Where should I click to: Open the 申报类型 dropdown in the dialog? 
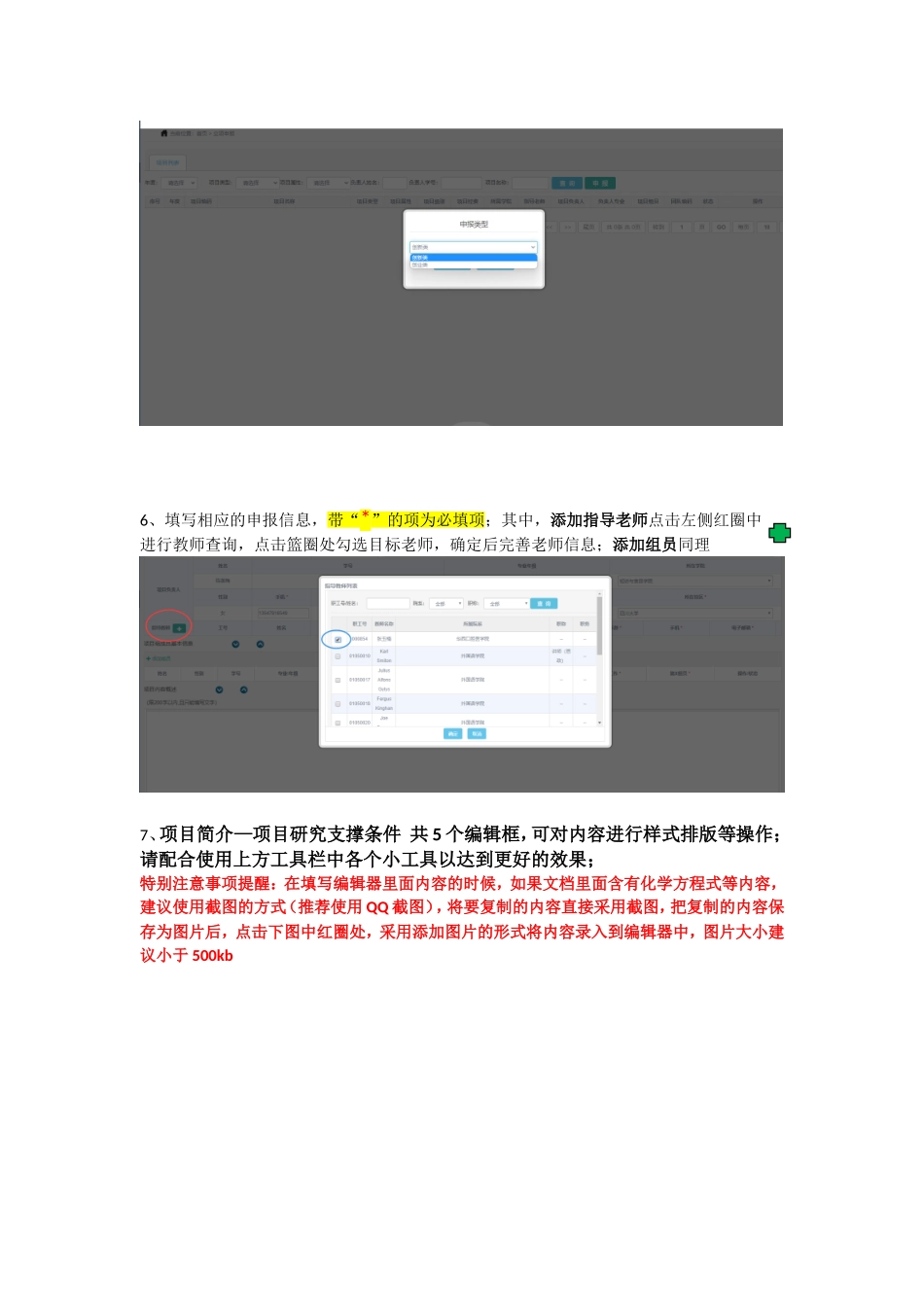474,247
